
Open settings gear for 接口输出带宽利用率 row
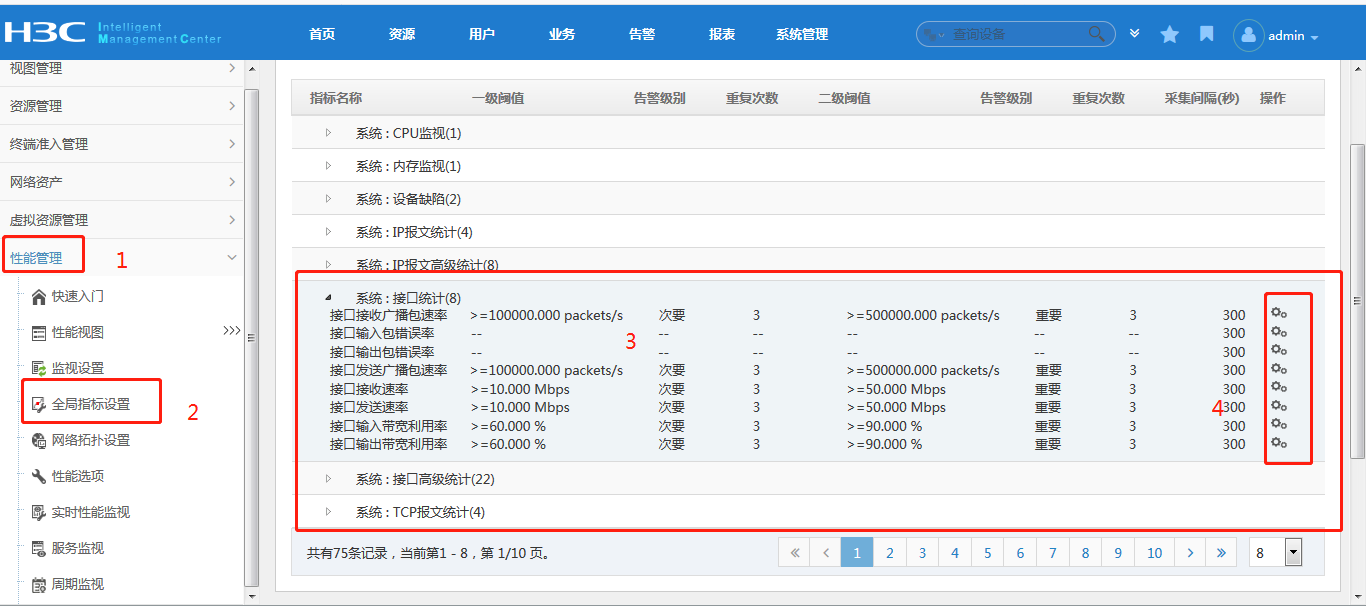coord(1278,443)
